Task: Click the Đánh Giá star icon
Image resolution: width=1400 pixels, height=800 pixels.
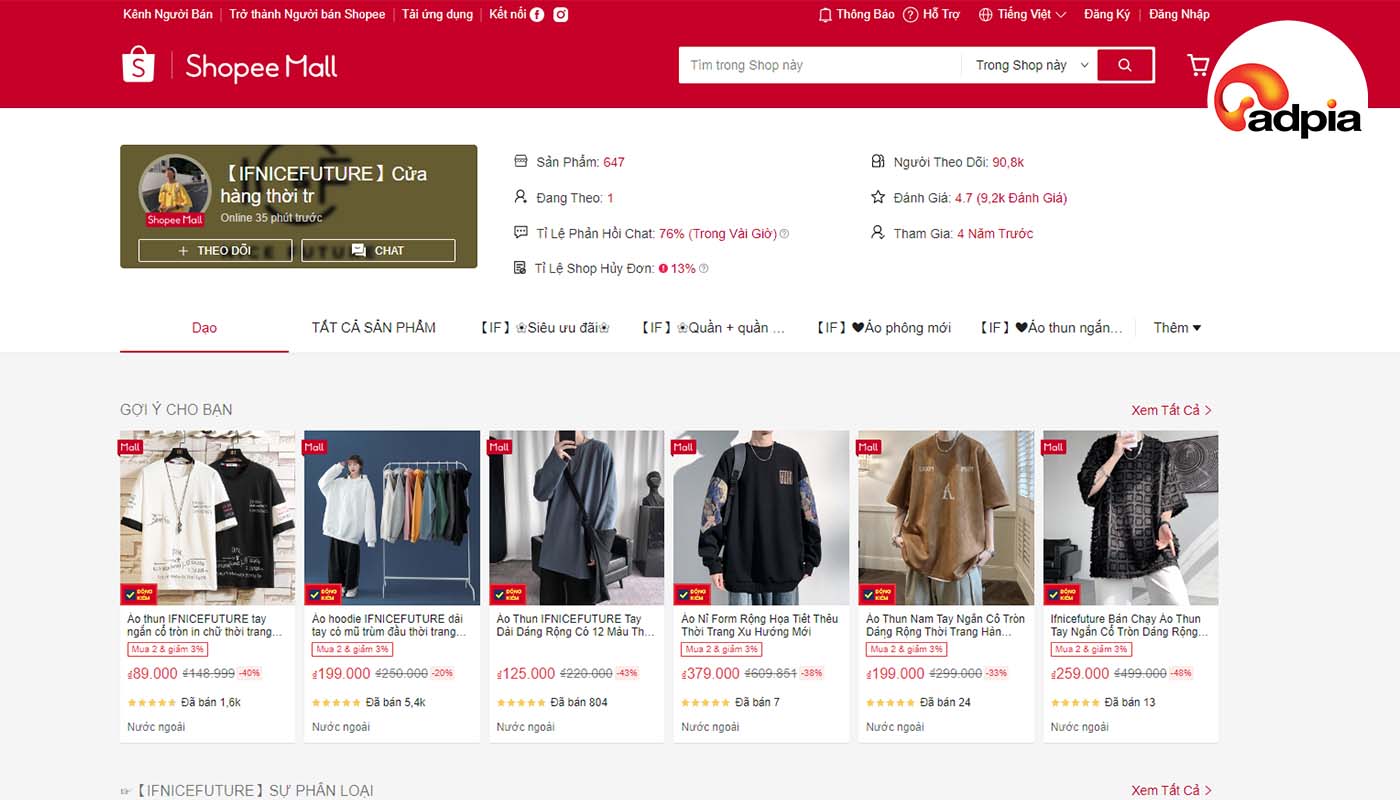Action: (x=878, y=197)
